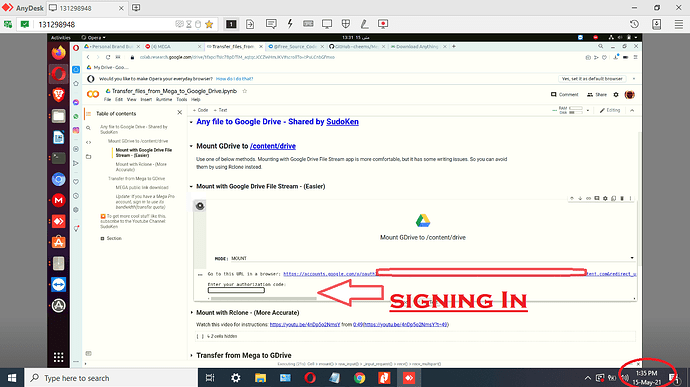The image size is (690, 387).
Task: Open AnyDesk file transfer icon
Action: [250, 24]
